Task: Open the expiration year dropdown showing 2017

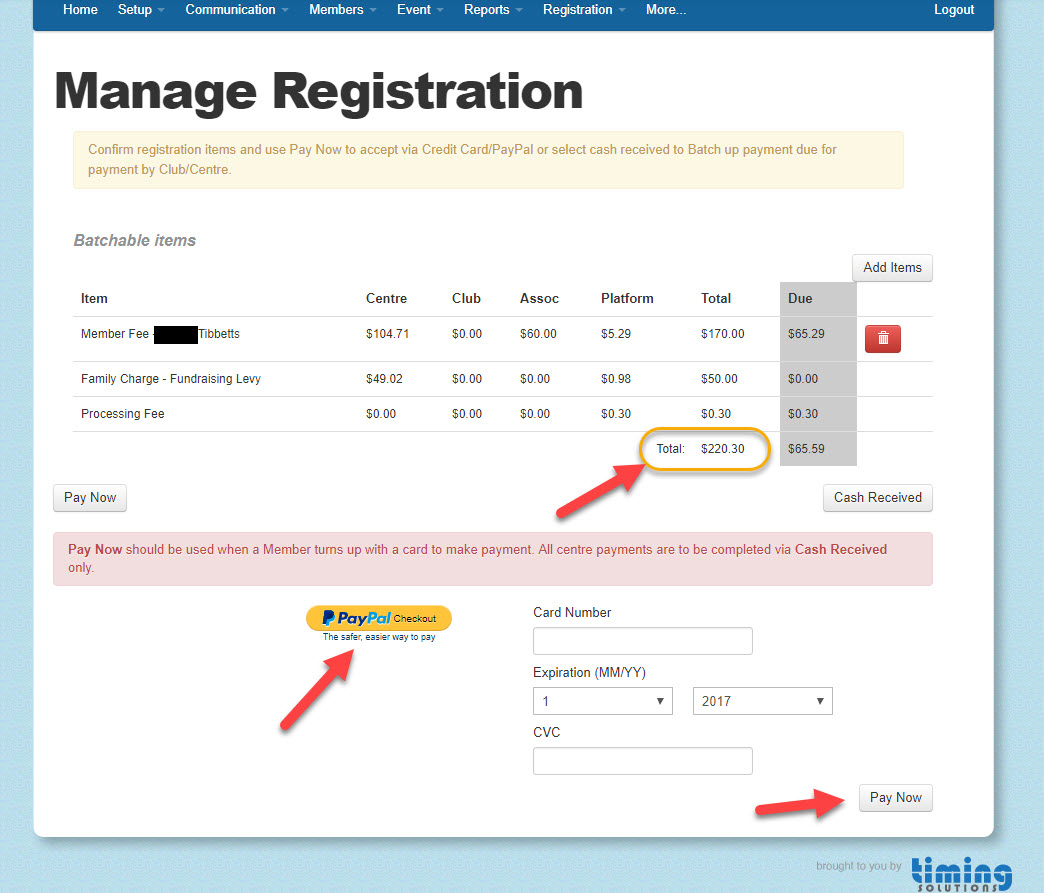Action: pyautogui.click(x=762, y=701)
